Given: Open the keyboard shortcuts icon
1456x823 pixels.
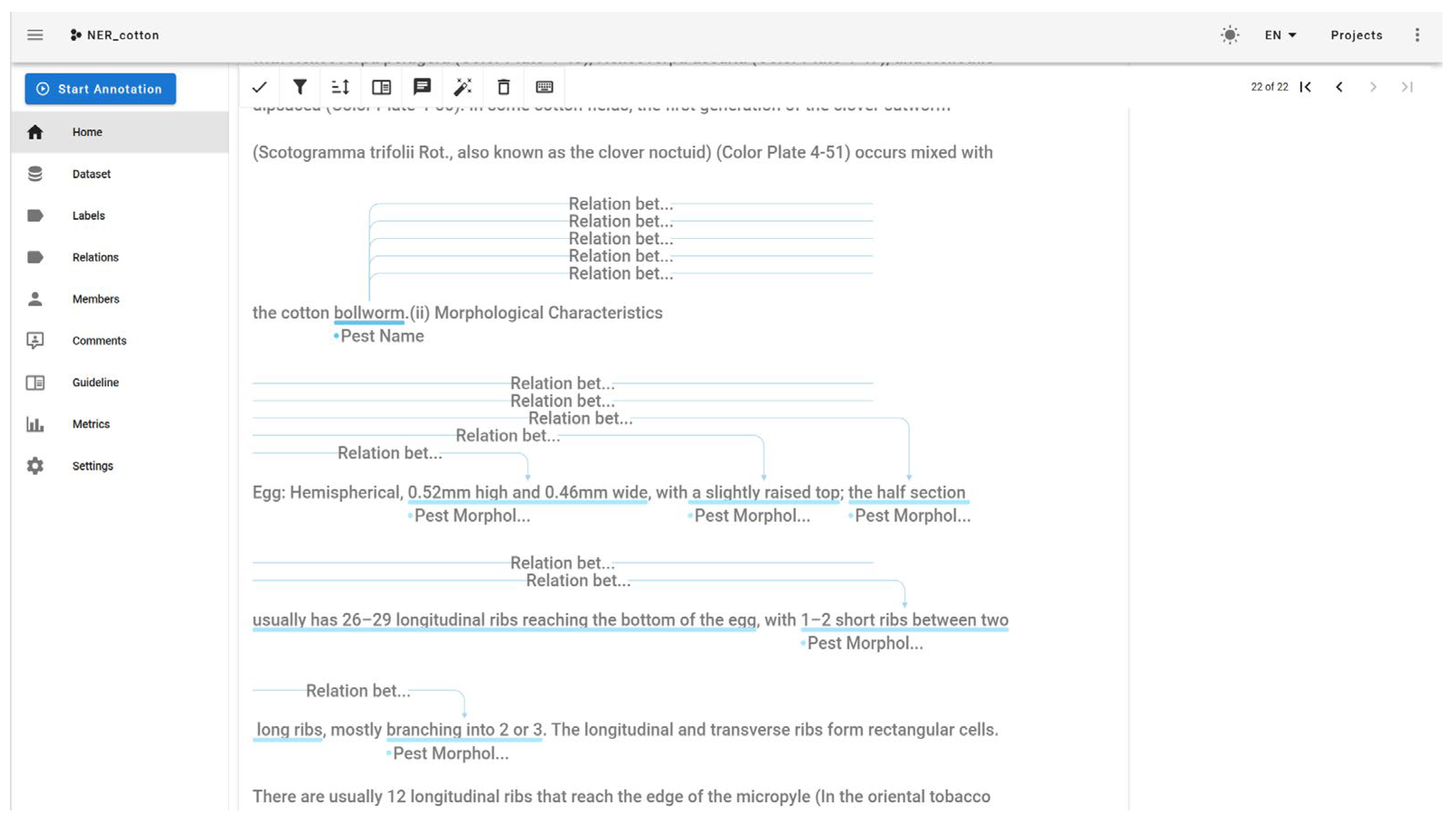Looking at the screenshot, I should [544, 87].
